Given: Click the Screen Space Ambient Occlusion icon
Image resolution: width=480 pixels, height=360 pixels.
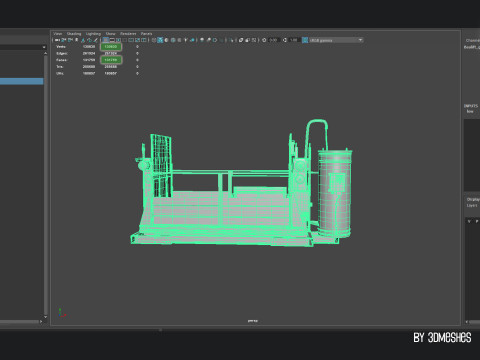Looking at the screenshot, I should (202, 40).
